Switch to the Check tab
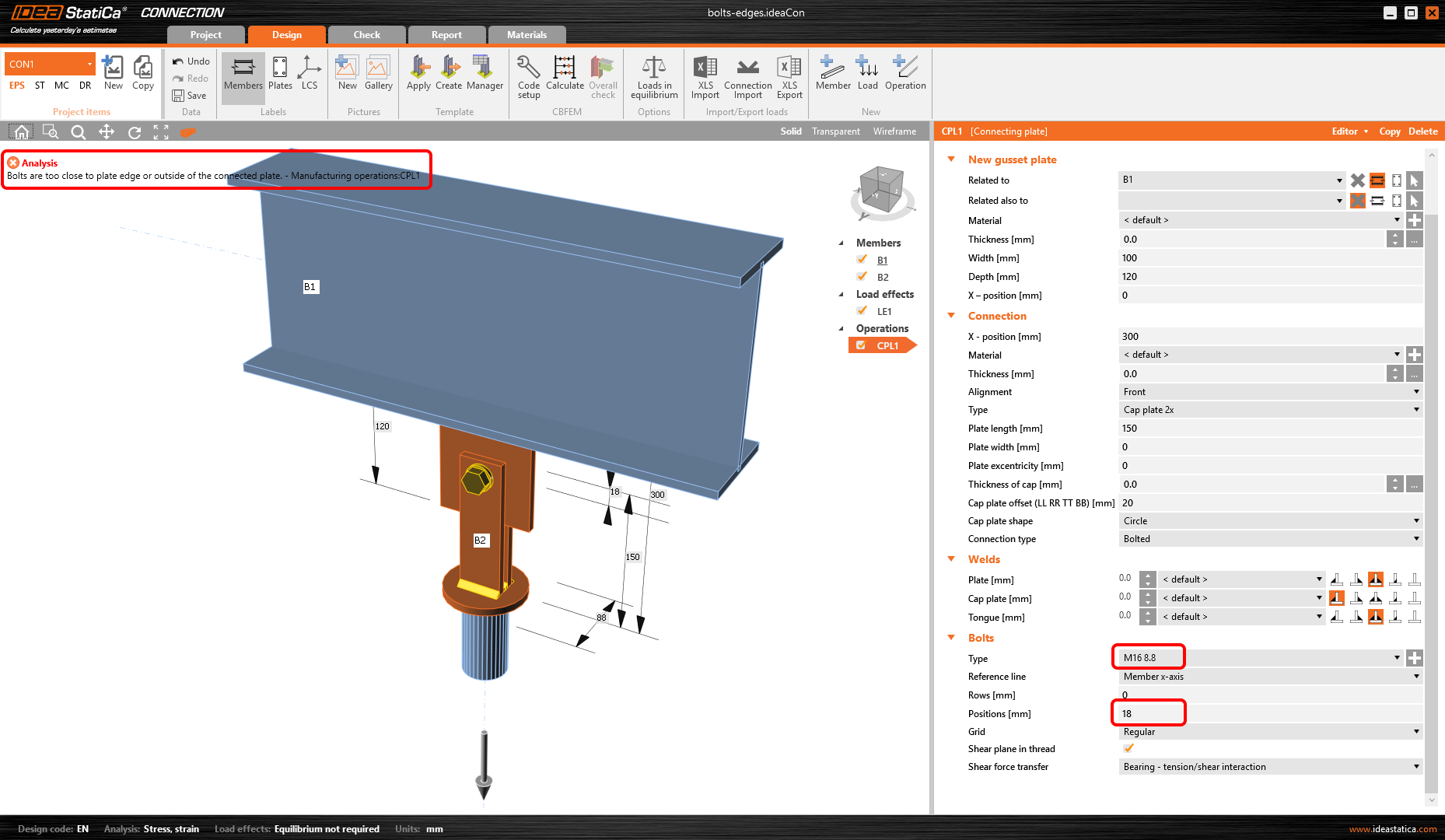This screenshot has width=1445, height=840. tap(367, 35)
